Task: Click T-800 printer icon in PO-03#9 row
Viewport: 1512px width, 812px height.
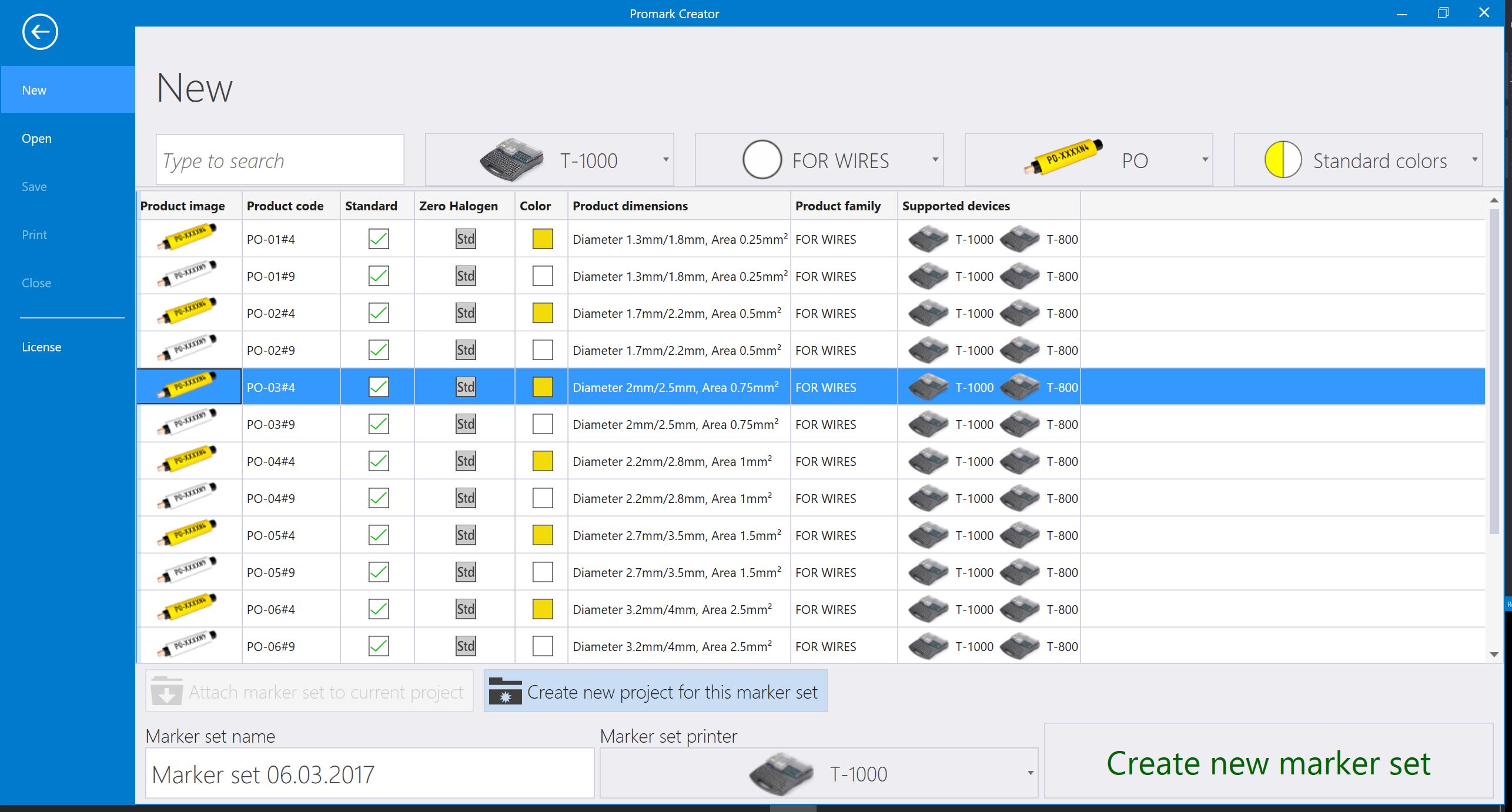Action: 1020,424
